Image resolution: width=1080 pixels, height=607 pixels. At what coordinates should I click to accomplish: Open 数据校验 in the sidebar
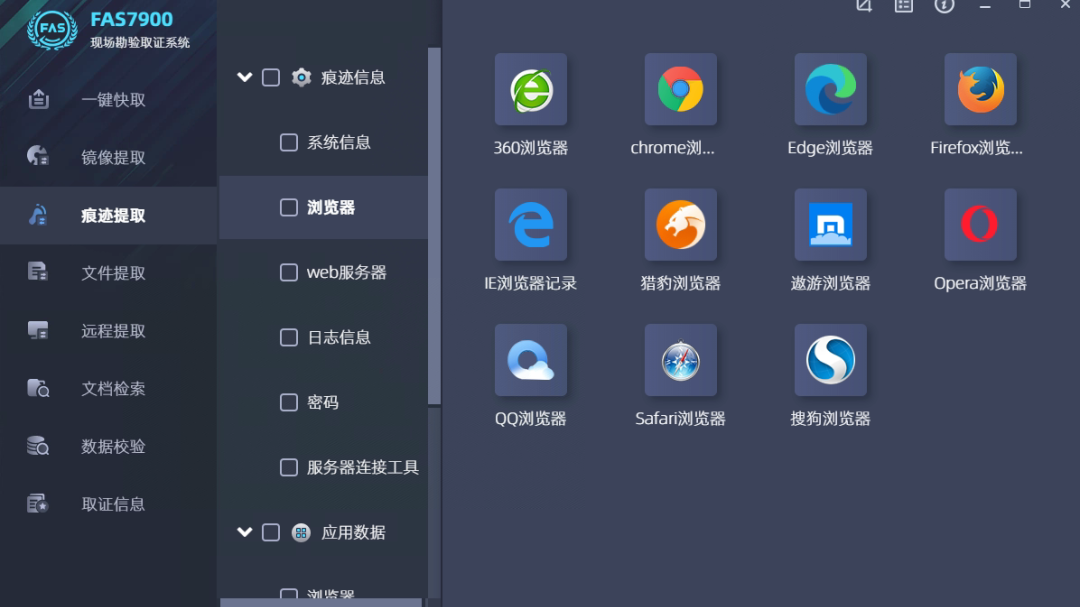pyautogui.click(x=109, y=446)
